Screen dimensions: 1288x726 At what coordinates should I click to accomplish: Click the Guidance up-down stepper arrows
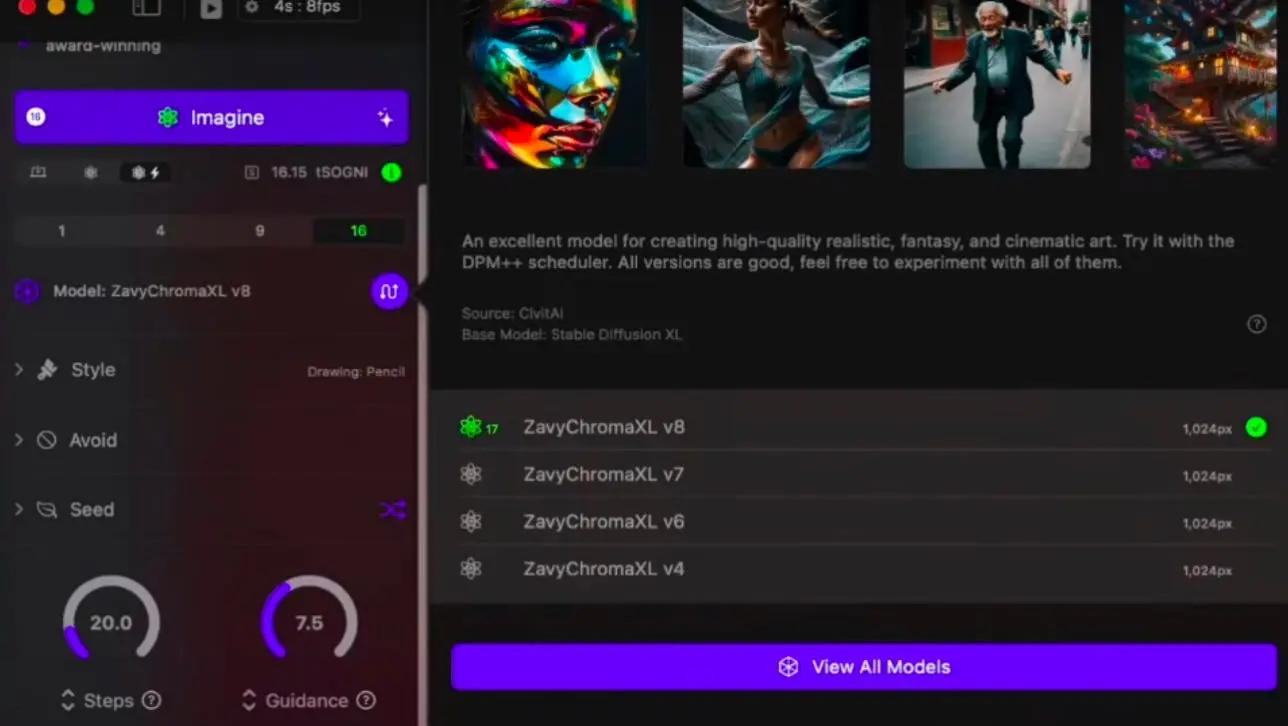point(249,700)
